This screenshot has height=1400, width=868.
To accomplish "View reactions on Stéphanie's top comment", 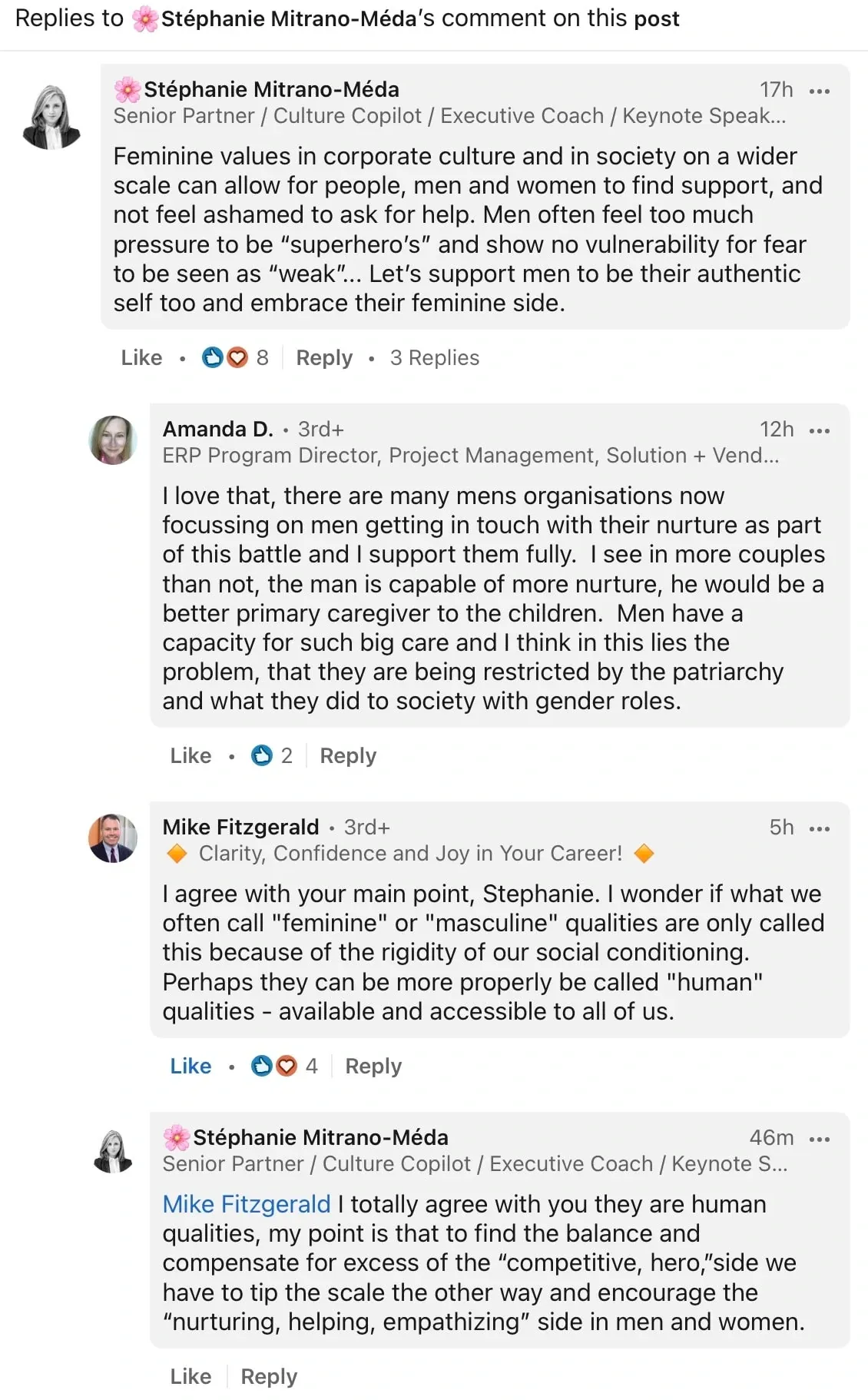I will click(234, 357).
